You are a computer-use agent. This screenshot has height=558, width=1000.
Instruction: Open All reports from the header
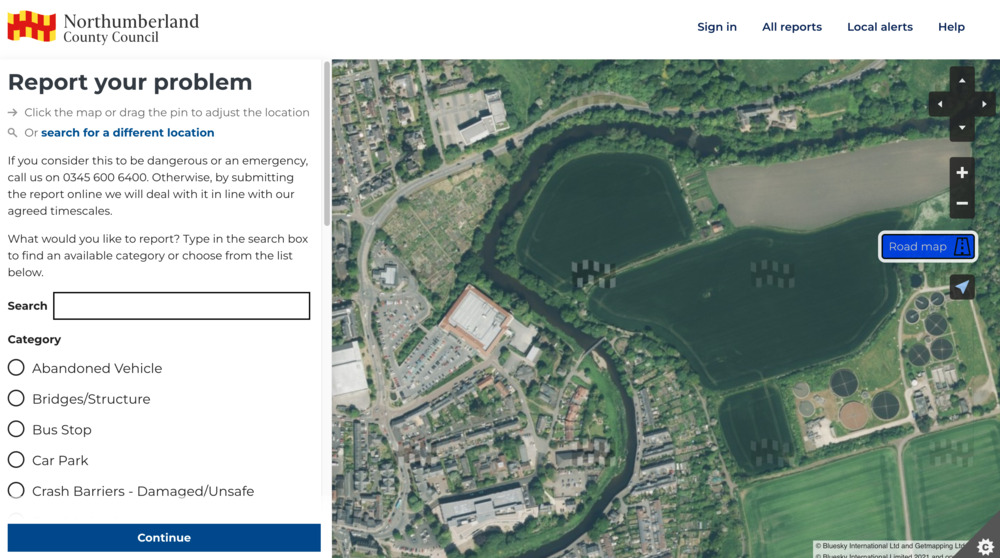pyautogui.click(x=791, y=27)
